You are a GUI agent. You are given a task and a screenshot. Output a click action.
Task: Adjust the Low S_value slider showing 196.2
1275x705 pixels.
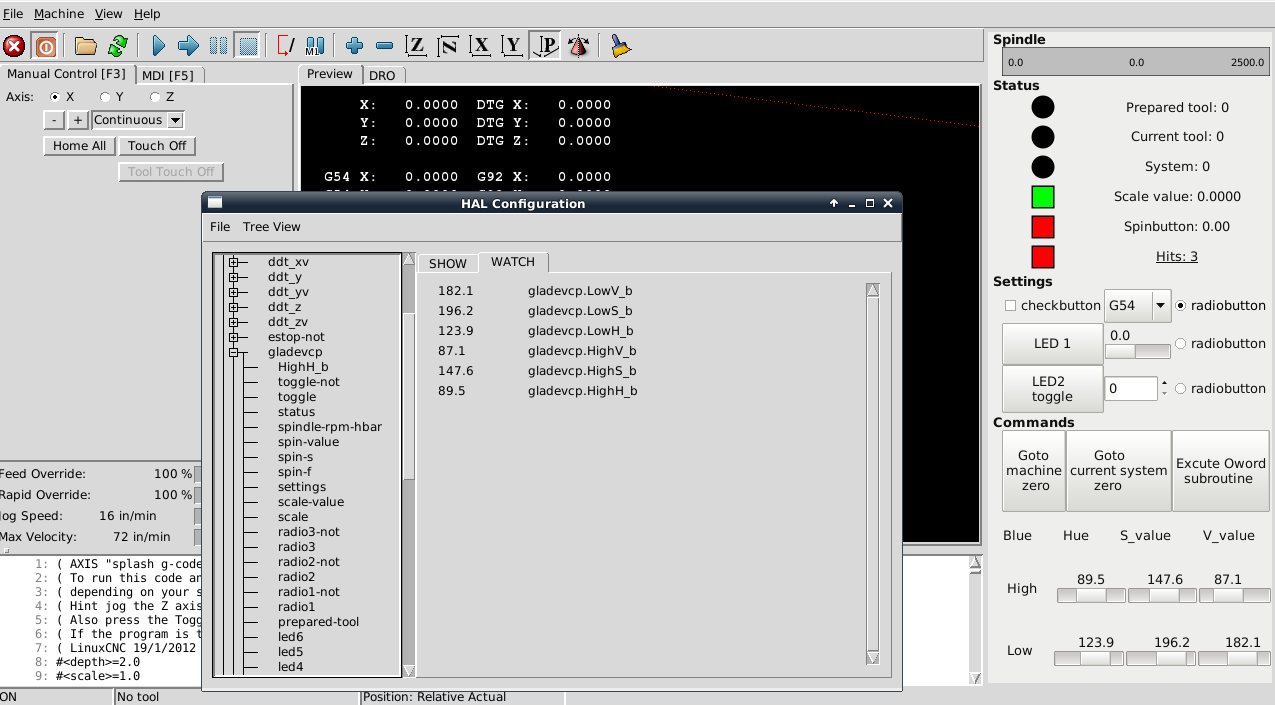[1161, 659]
